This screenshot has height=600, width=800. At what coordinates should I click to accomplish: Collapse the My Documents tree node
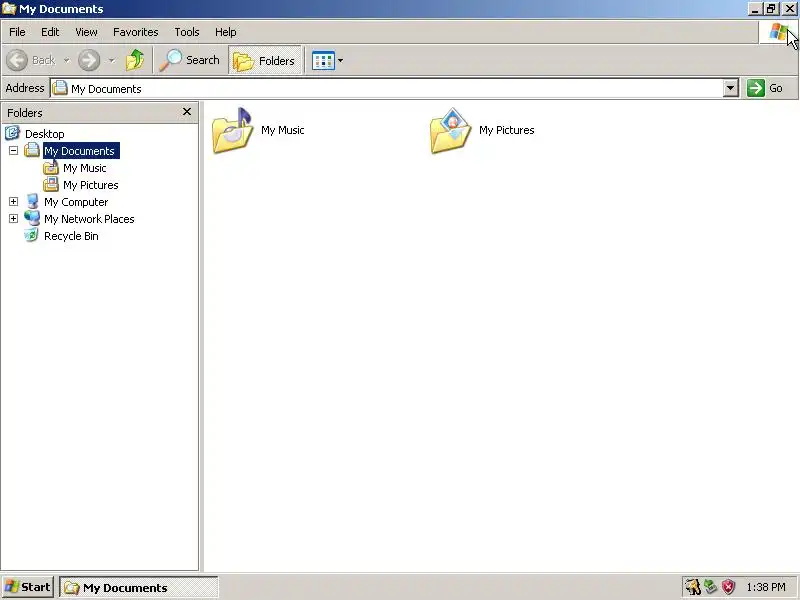13,151
